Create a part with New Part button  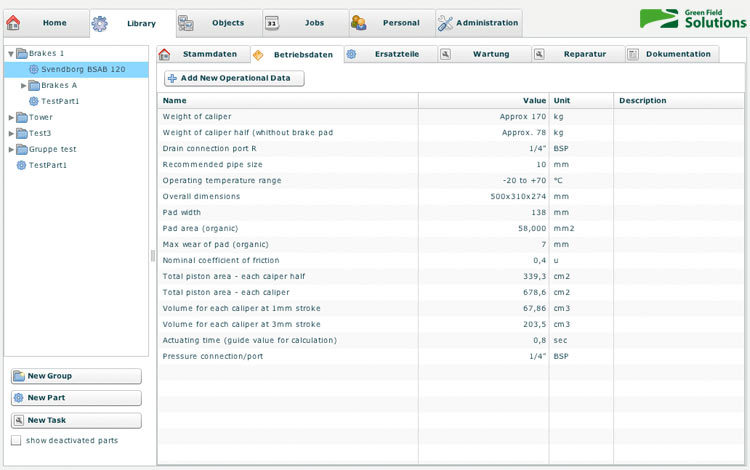(76, 398)
